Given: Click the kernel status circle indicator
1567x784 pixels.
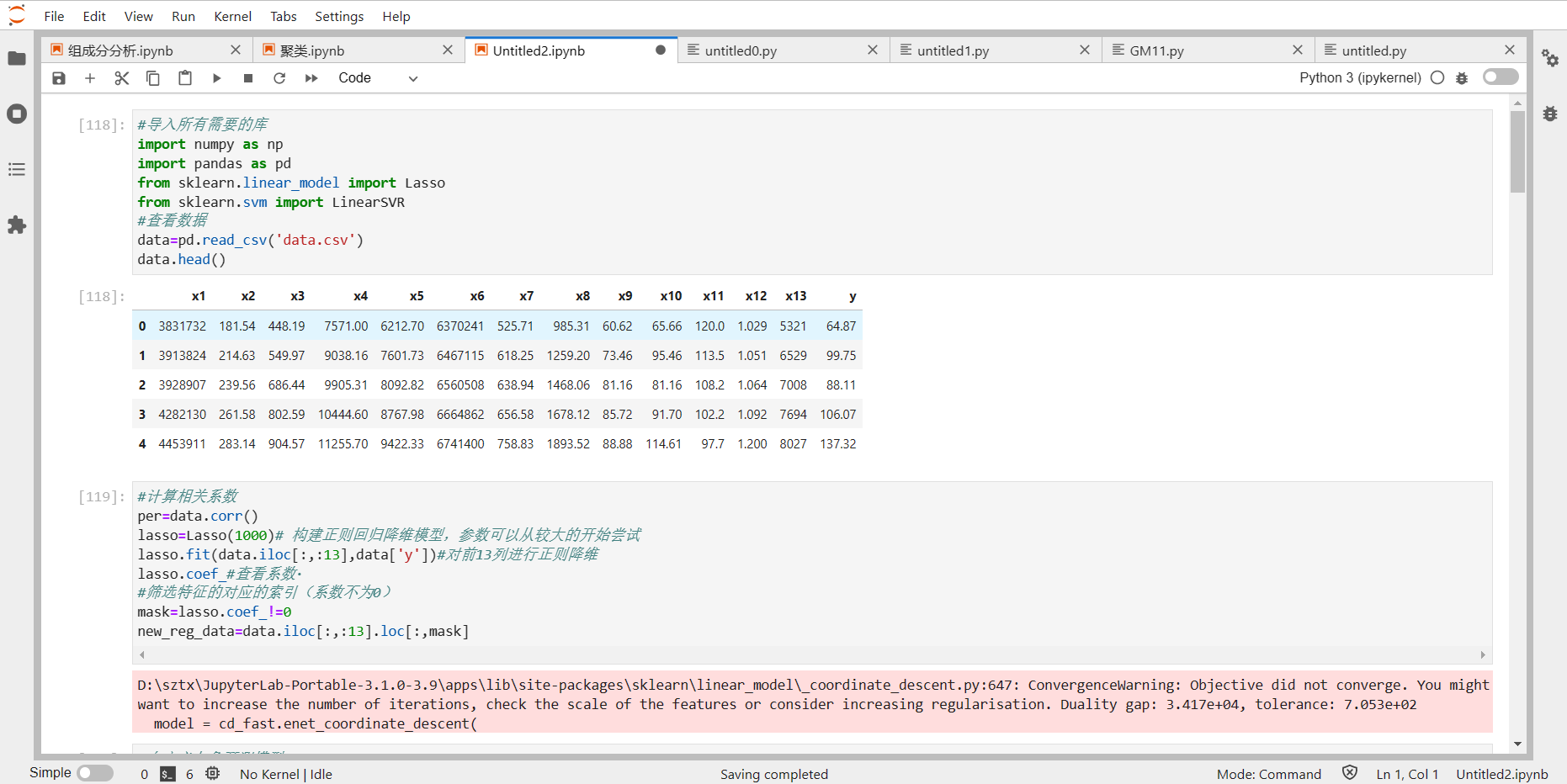Looking at the screenshot, I should point(1437,77).
